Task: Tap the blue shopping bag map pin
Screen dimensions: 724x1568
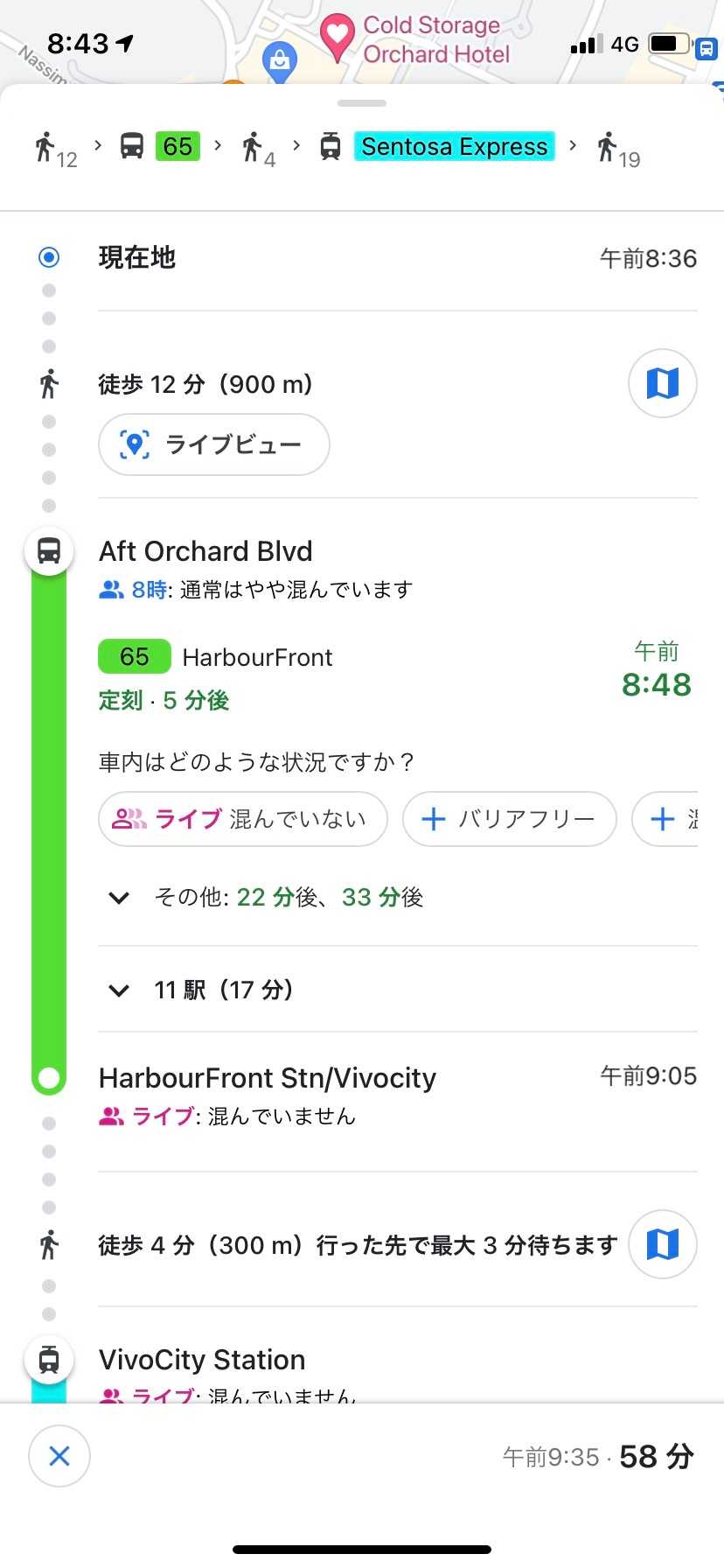Action: [280, 61]
